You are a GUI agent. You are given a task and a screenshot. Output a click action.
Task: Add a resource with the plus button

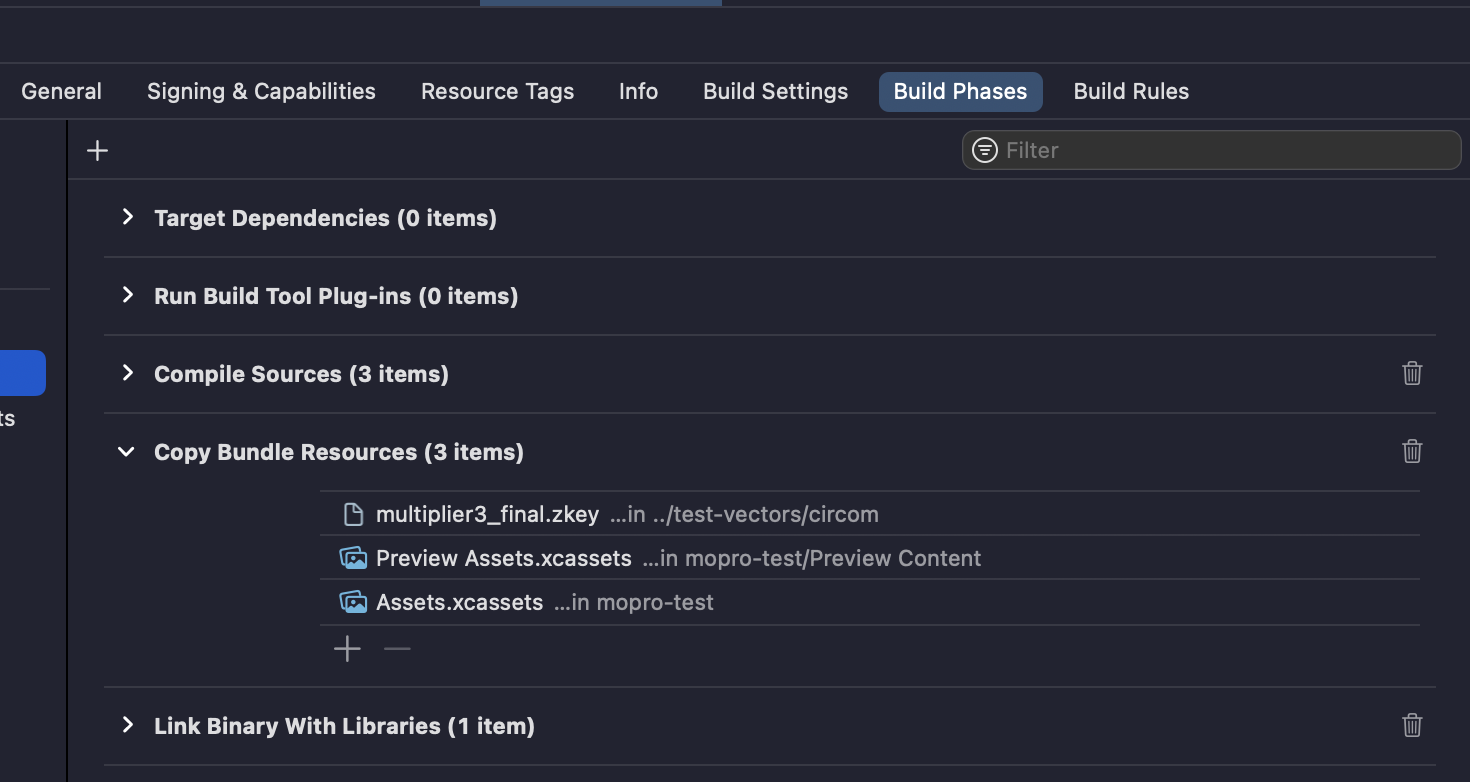pos(347,648)
